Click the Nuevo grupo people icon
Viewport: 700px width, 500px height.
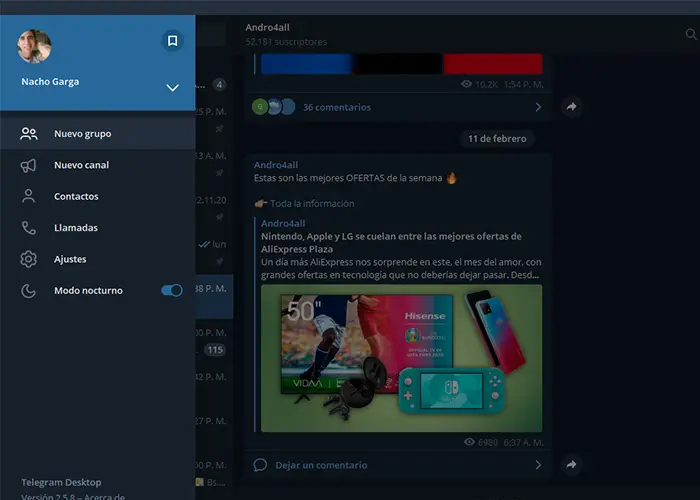pos(29,133)
